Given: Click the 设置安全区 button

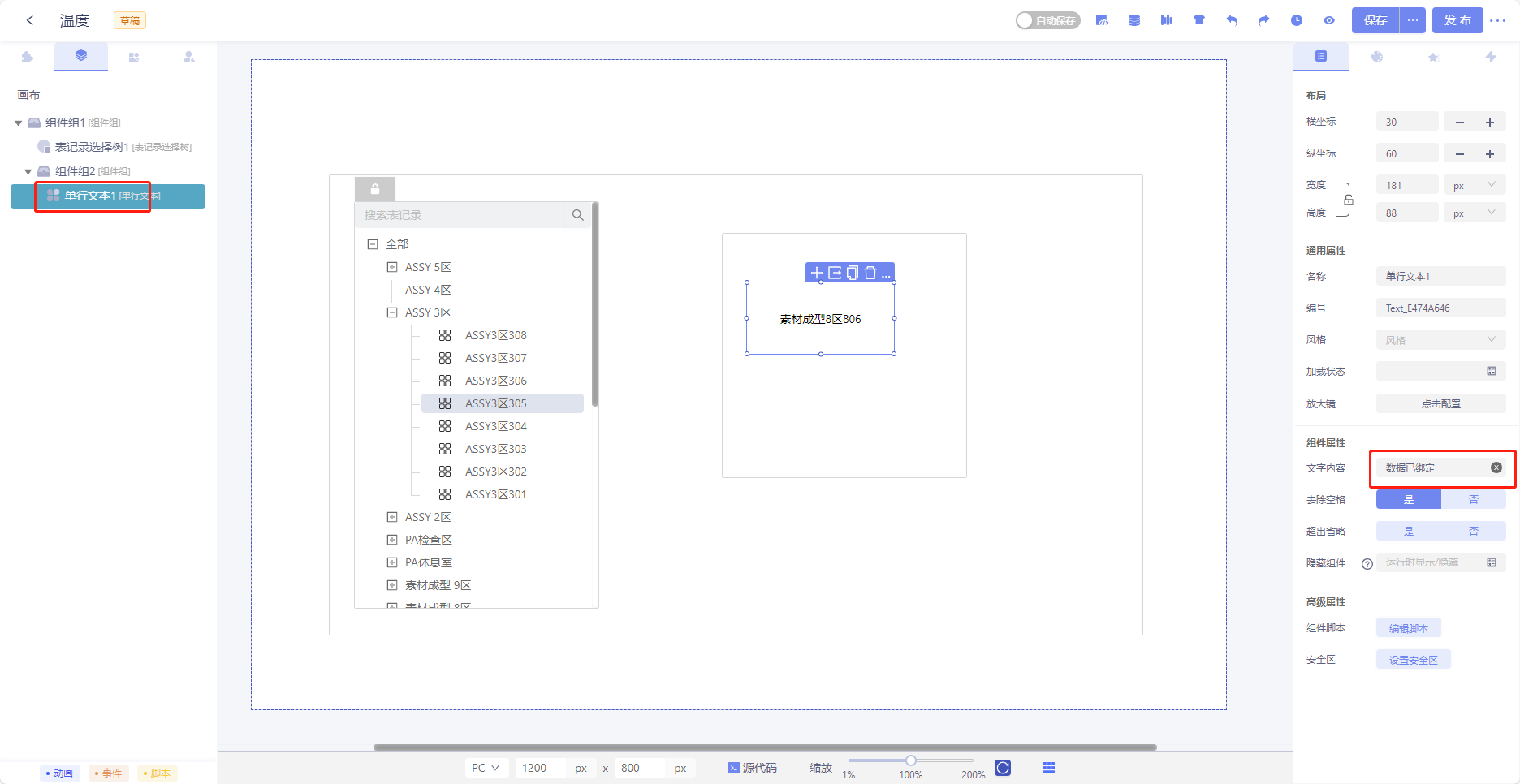Looking at the screenshot, I should (x=1414, y=660).
